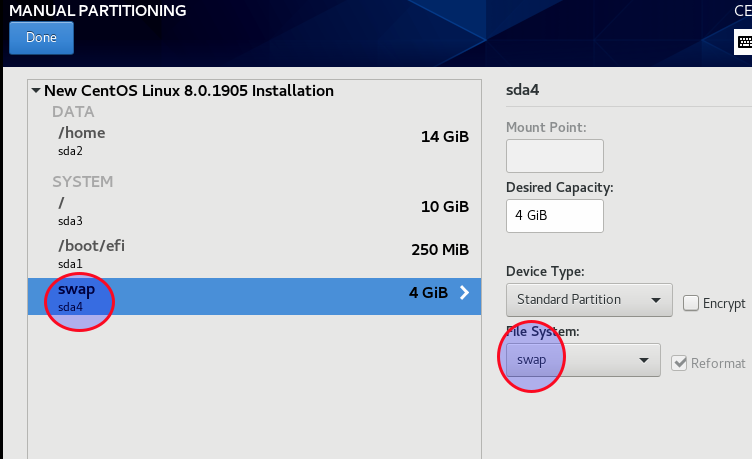Click the DATA section heading
752x459 pixels.
click(x=73, y=112)
